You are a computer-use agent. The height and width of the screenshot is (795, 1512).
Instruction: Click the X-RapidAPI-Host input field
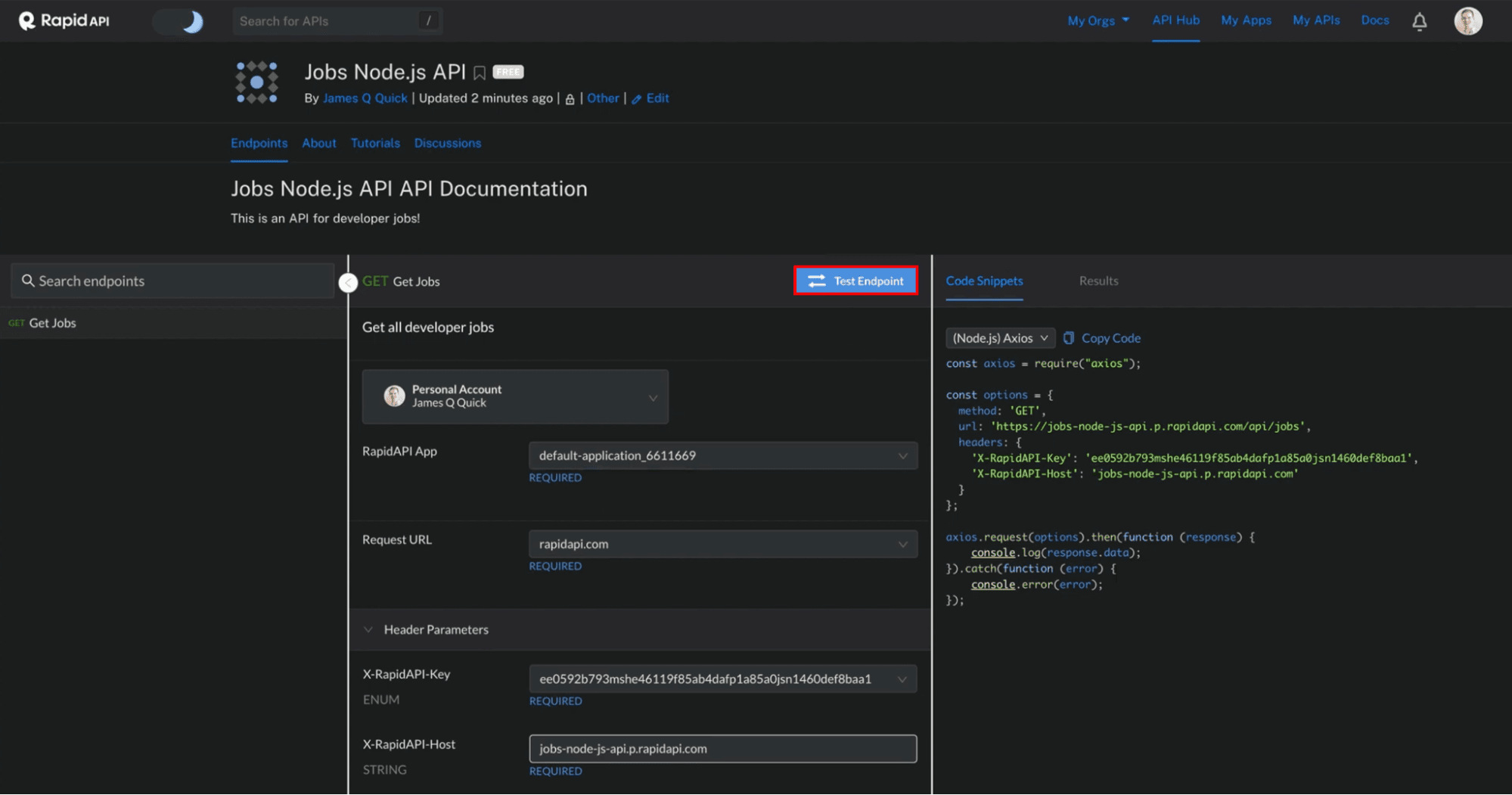[x=723, y=749]
